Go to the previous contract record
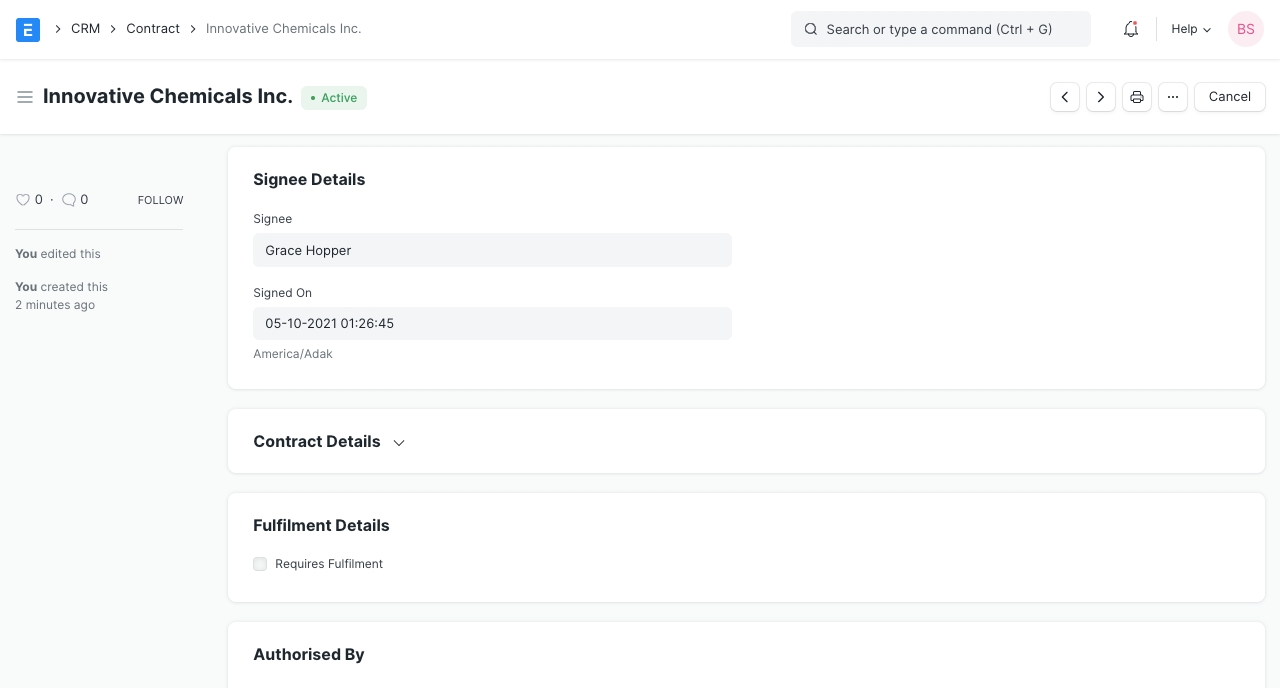Image resolution: width=1280 pixels, height=688 pixels. pos(1065,97)
